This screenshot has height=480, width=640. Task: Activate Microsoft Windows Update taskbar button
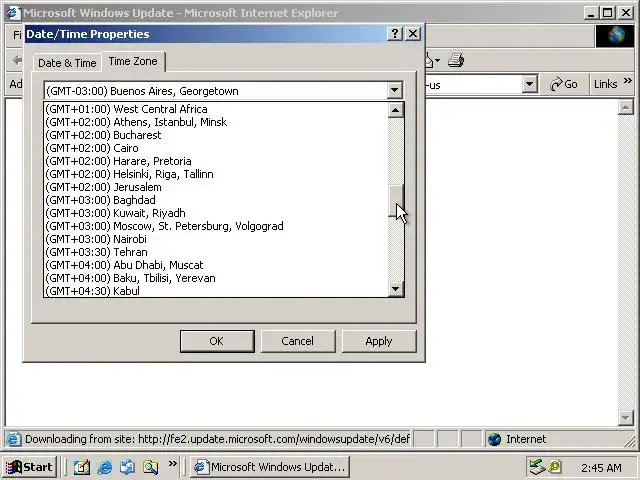tap(270, 467)
